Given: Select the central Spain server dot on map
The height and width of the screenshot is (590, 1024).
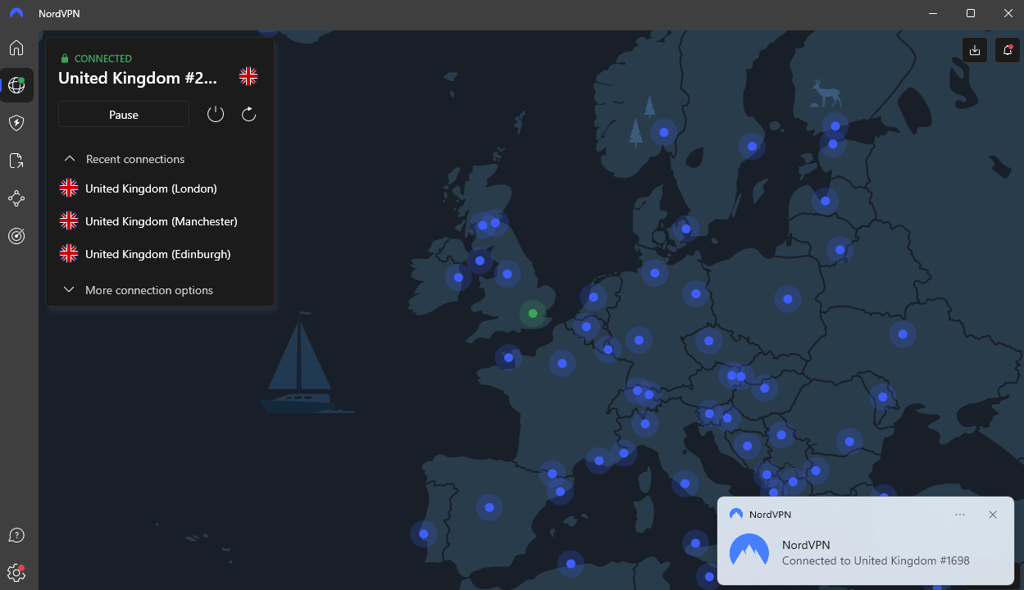Looking at the screenshot, I should [489, 507].
